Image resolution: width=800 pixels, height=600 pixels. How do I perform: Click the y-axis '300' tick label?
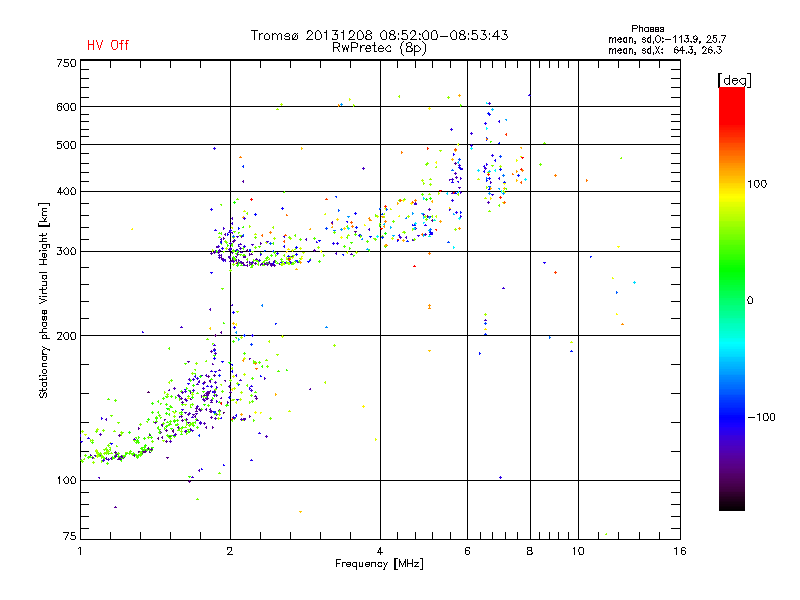66,251
